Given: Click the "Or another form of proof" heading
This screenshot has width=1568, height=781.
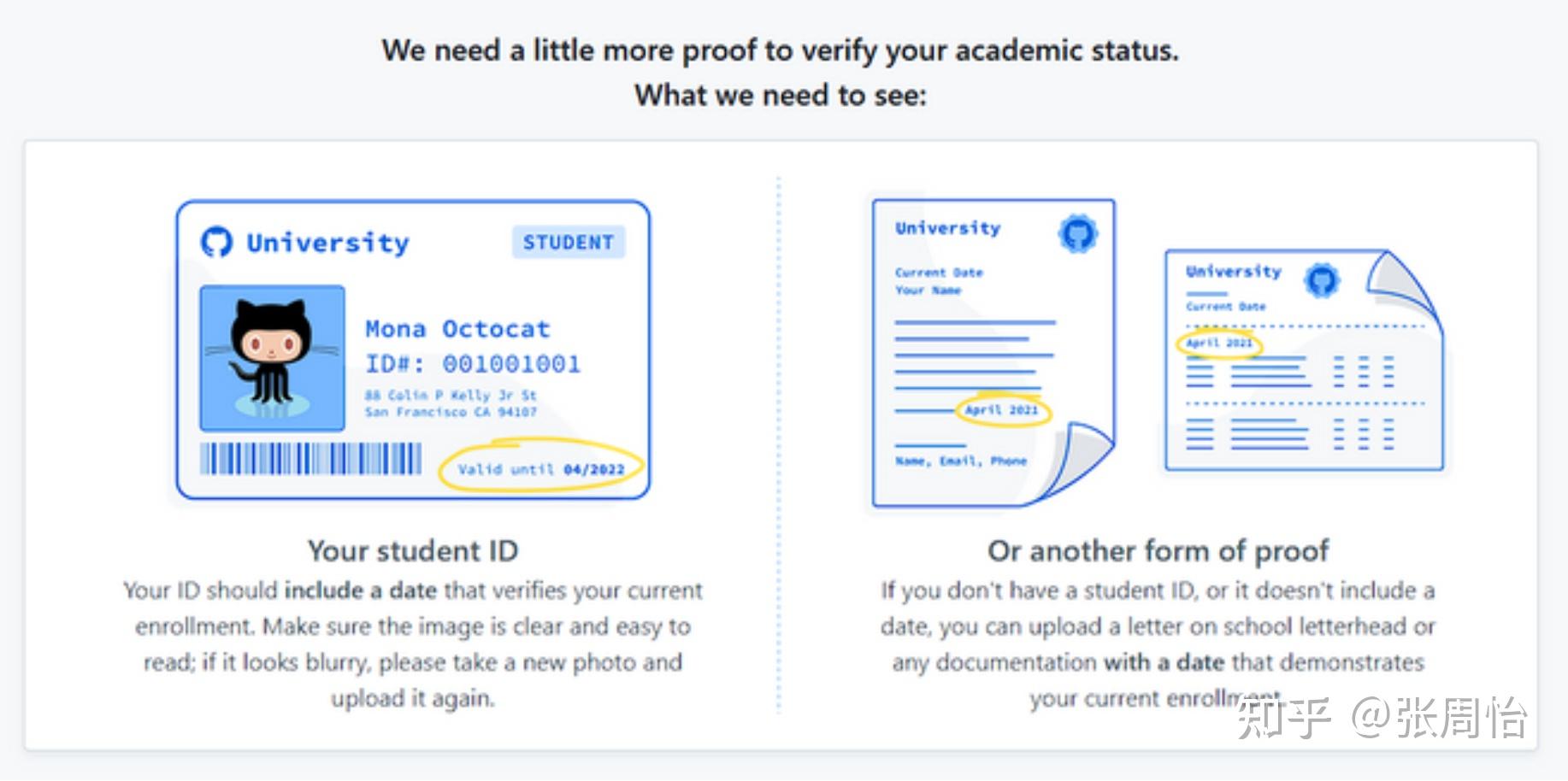Looking at the screenshot, I should pos(1158,551).
